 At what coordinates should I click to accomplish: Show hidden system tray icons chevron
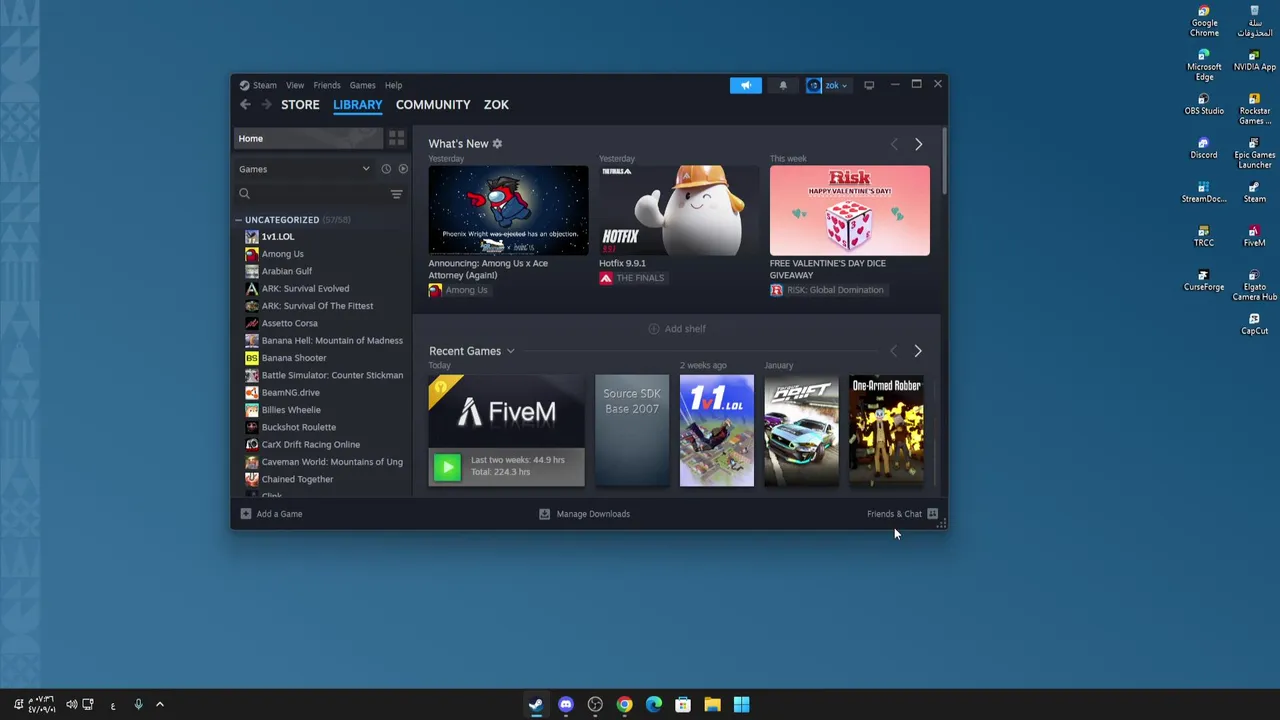[x=159, y=705]
